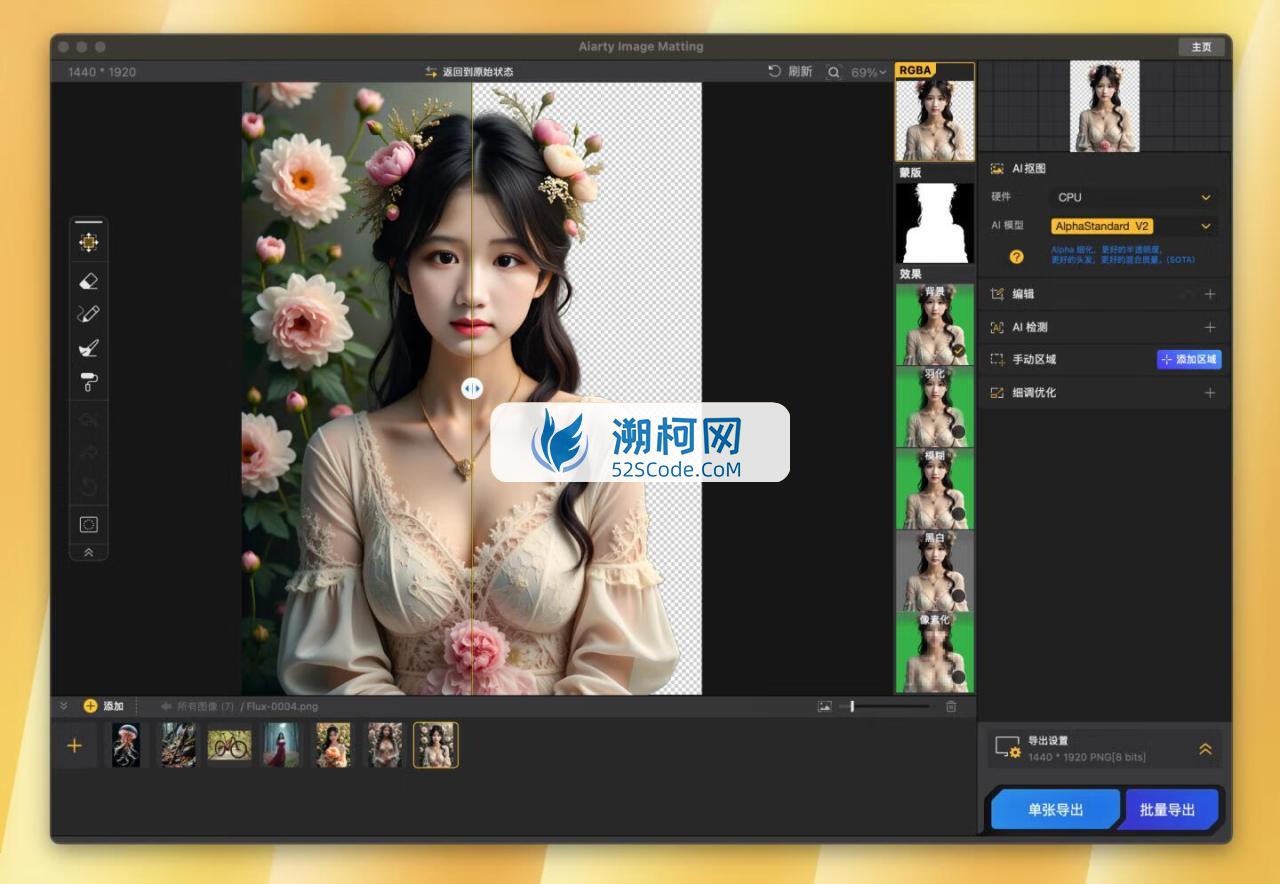The height and width of the screenshot is (884, 1280).
Task: Toggle the check mark on 背景 effect
Action: point(958,350)
